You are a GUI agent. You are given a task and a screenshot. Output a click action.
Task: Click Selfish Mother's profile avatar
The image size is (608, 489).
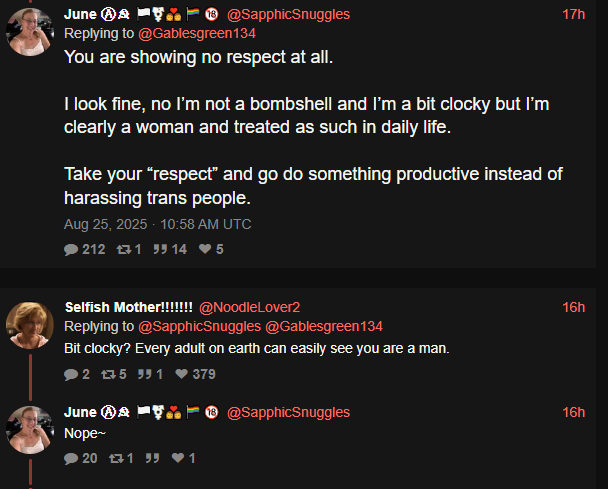pos(31,324)
